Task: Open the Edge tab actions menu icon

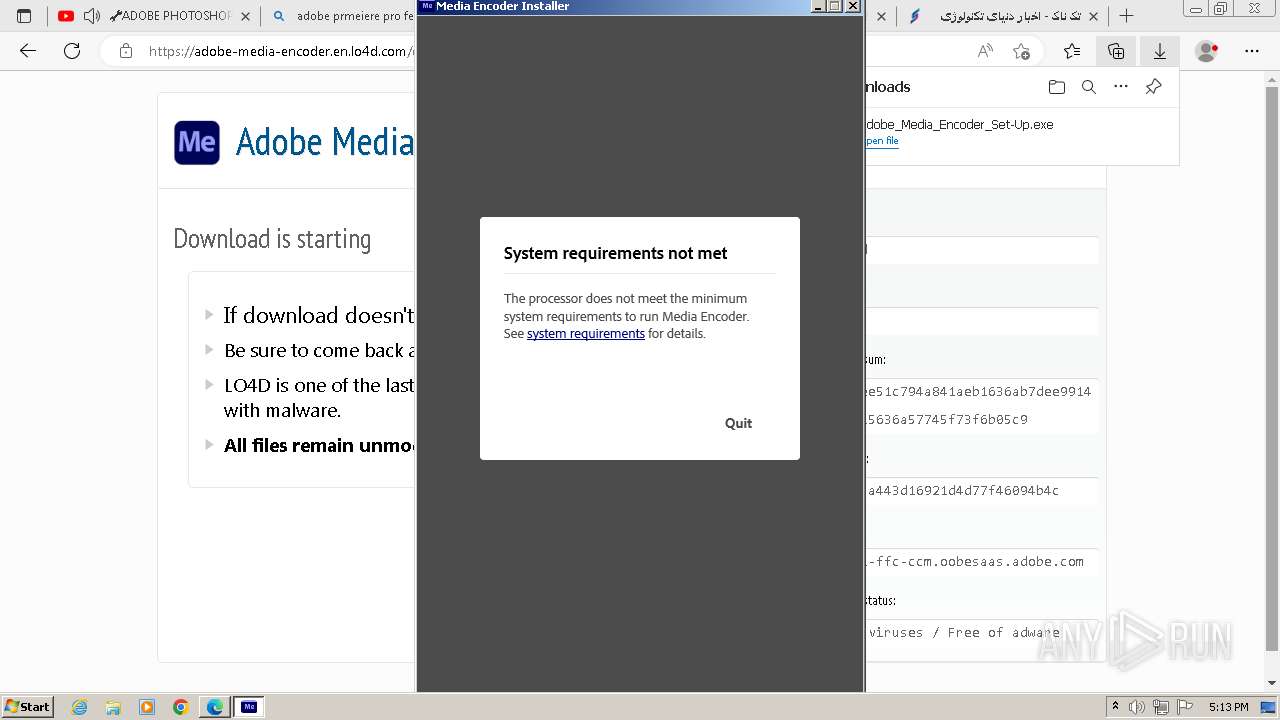Action: tap(25, 16)
